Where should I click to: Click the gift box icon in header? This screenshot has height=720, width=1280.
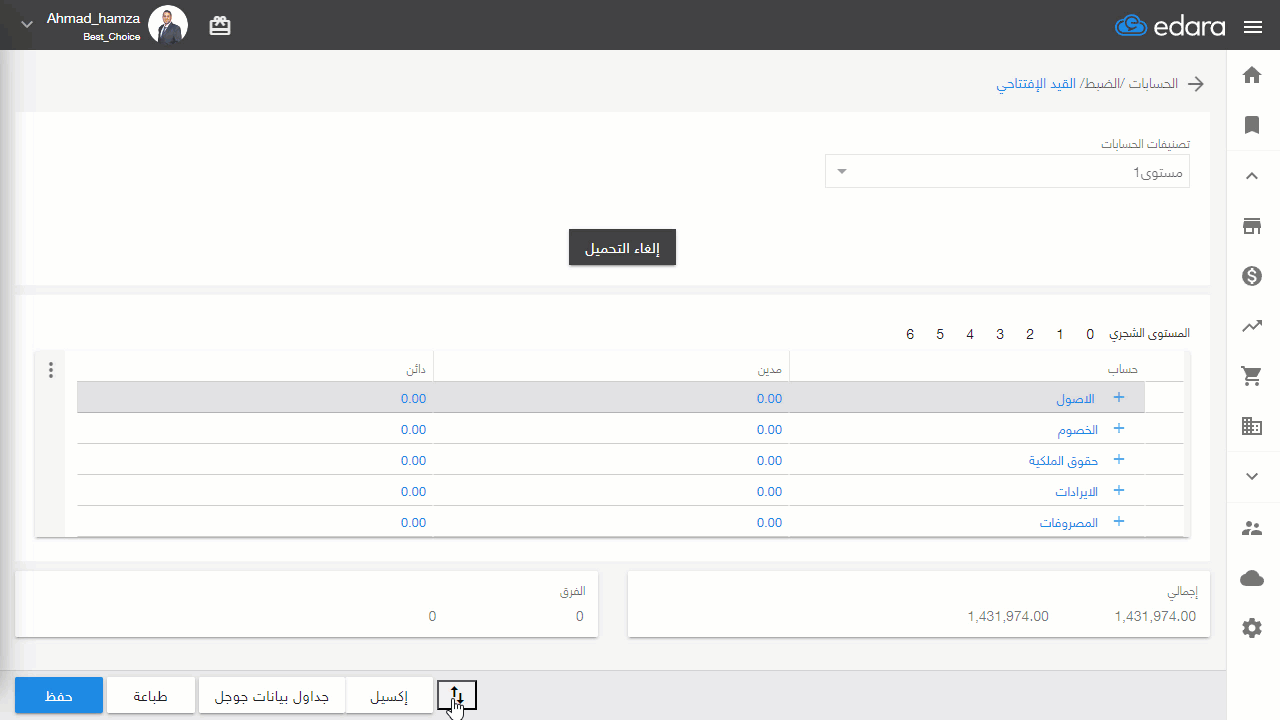coord(220,26)
